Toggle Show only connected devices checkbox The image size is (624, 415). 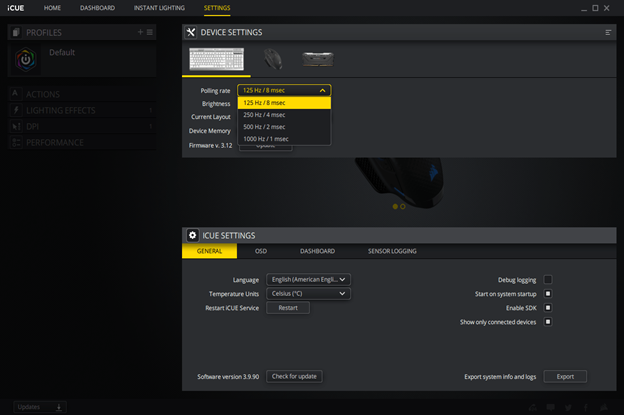[x=548, y=322]
